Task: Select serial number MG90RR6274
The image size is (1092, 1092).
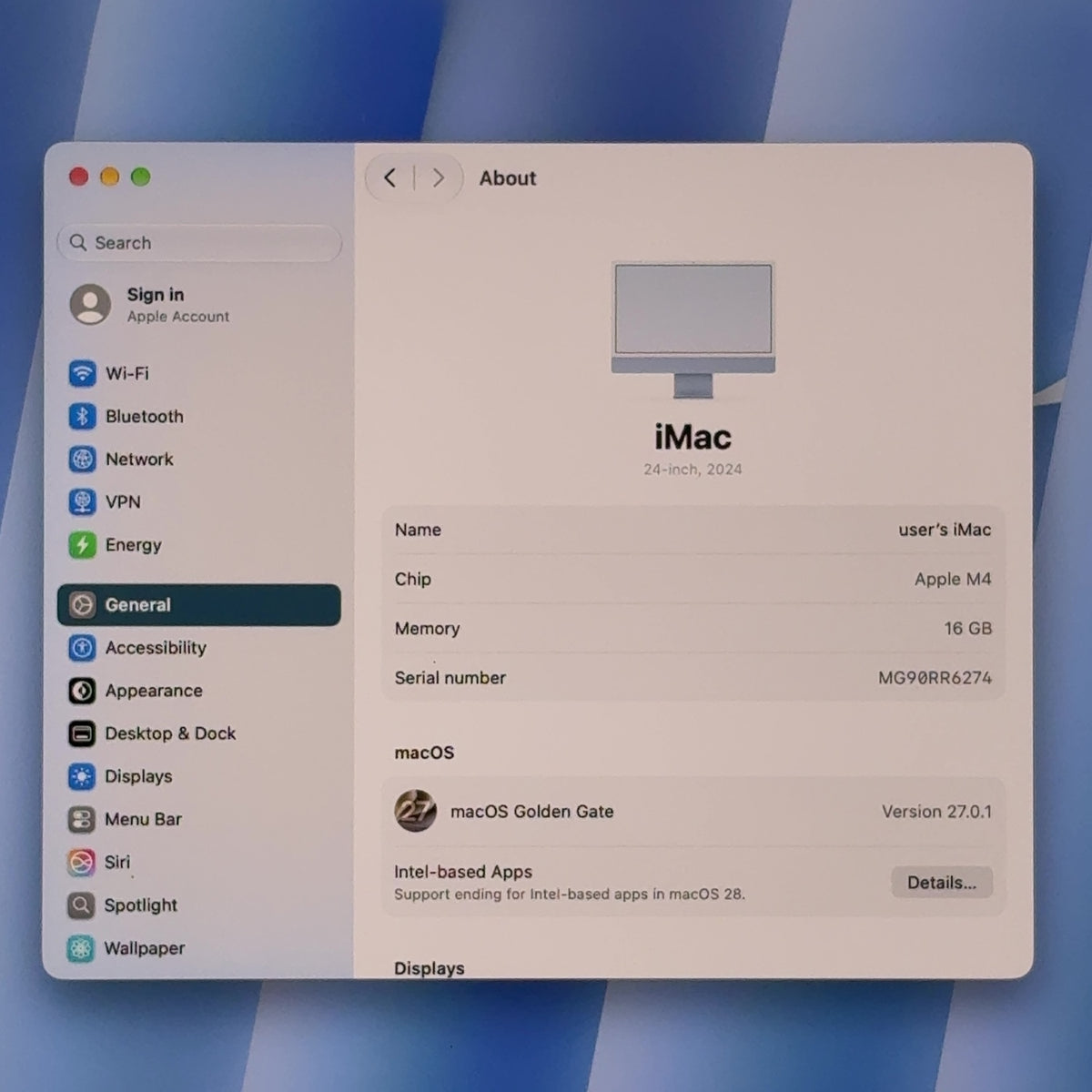Action: 935,677
